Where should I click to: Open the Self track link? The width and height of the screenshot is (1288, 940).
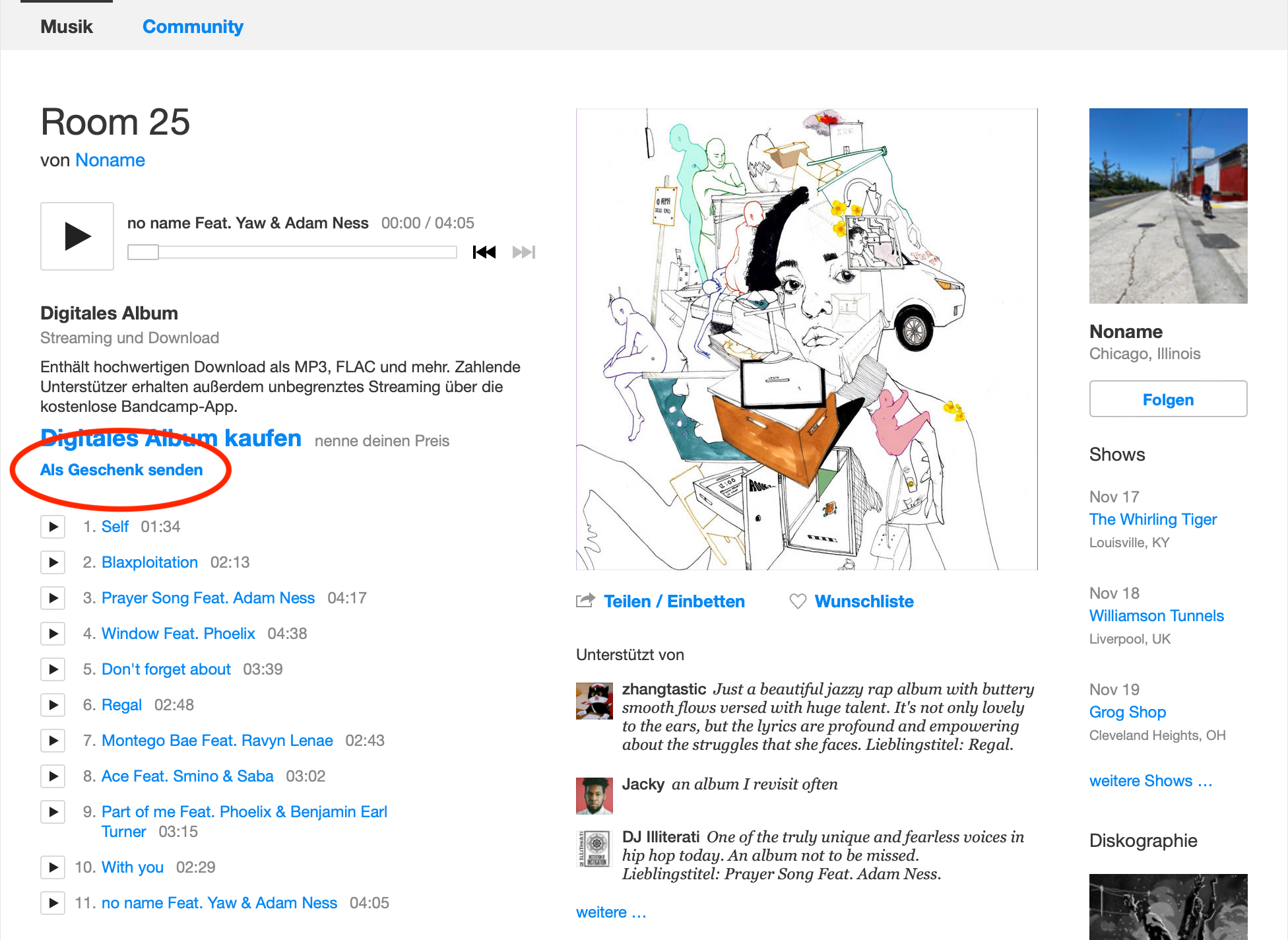click(115, 527)
